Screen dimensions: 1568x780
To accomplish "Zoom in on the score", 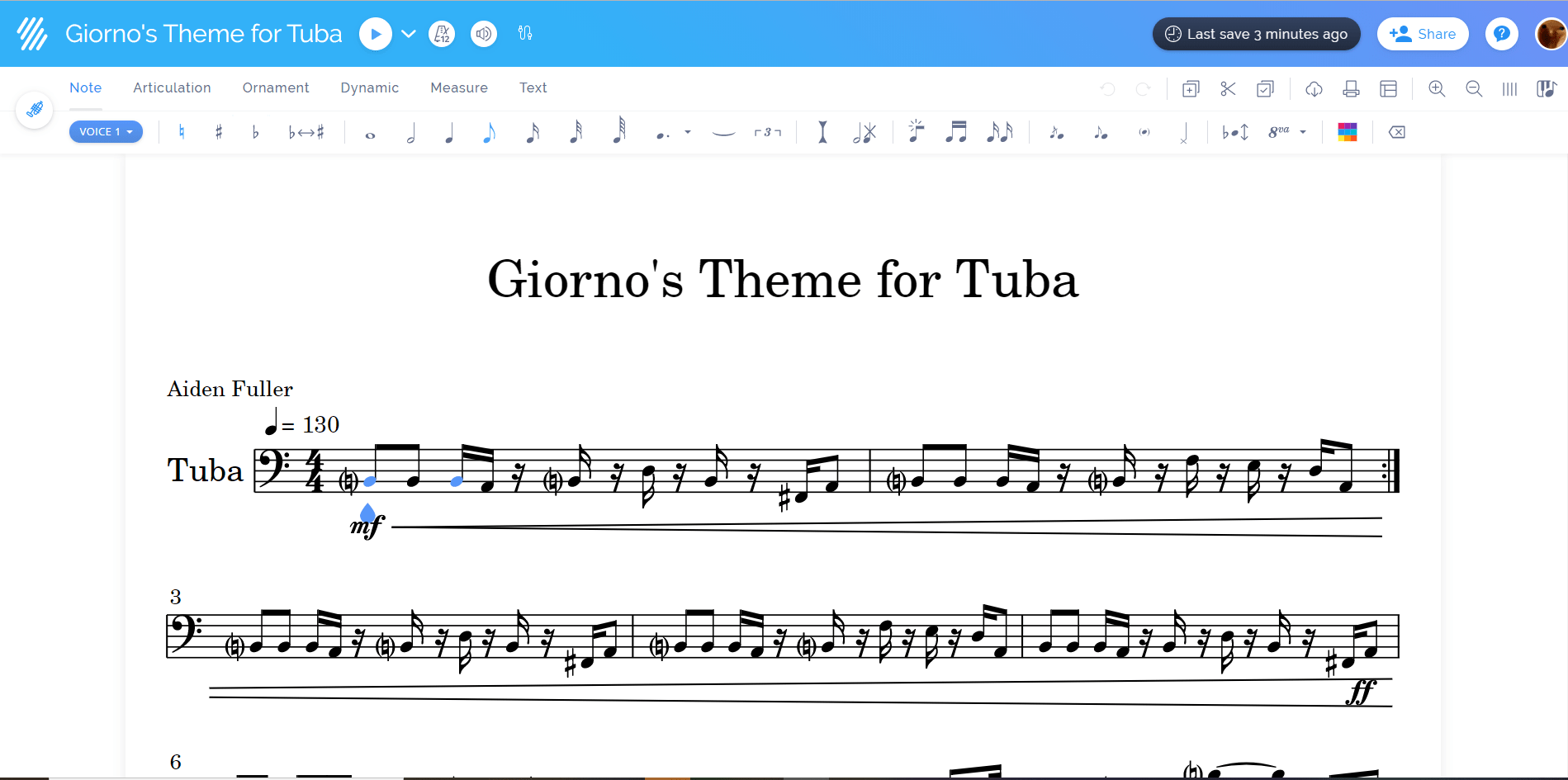I will (x=1438, y=89).
